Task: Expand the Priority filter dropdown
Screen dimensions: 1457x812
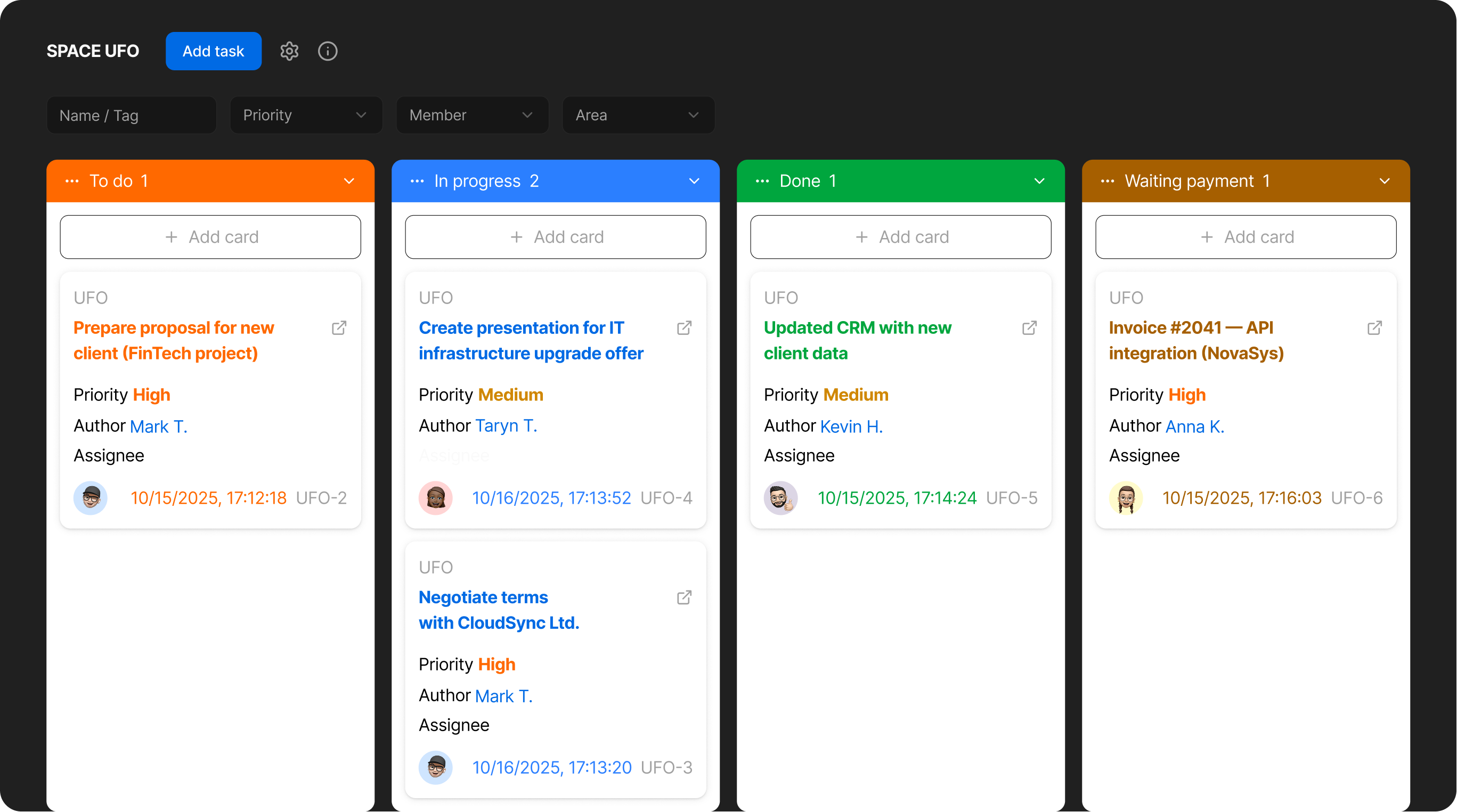Action: coord(305,115)
